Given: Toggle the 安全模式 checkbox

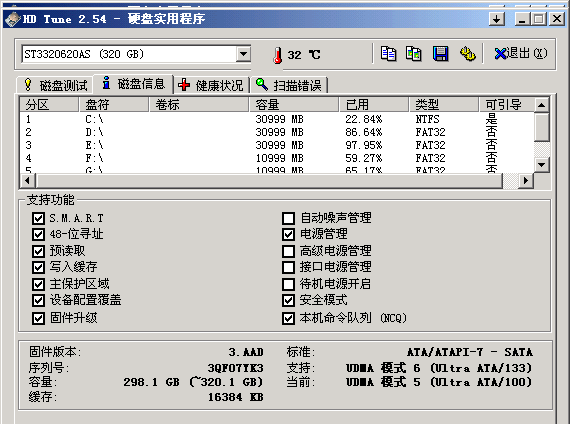Looking at the screenshot, I should point(288,300).
